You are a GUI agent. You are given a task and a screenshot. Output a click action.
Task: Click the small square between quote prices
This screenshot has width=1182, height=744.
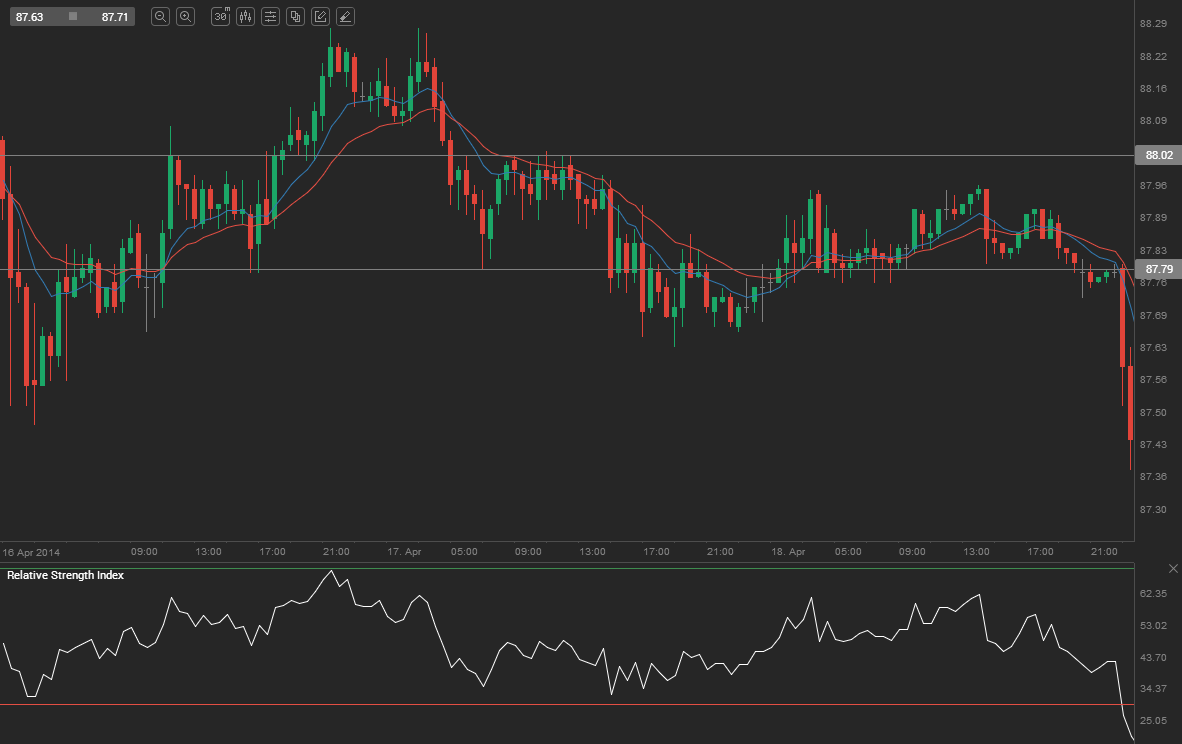pyautogui.click(x=72, y=17)
